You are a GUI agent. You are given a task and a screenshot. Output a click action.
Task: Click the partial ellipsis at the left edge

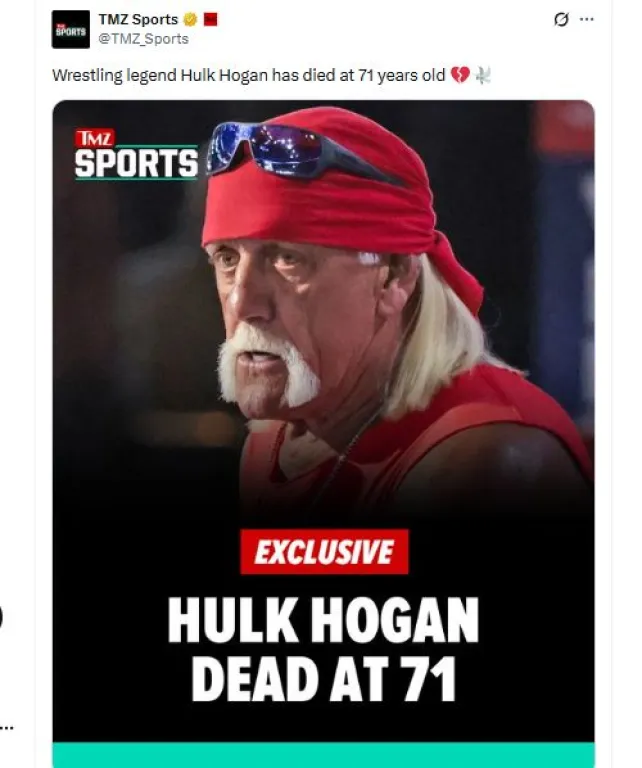point(6,727)
